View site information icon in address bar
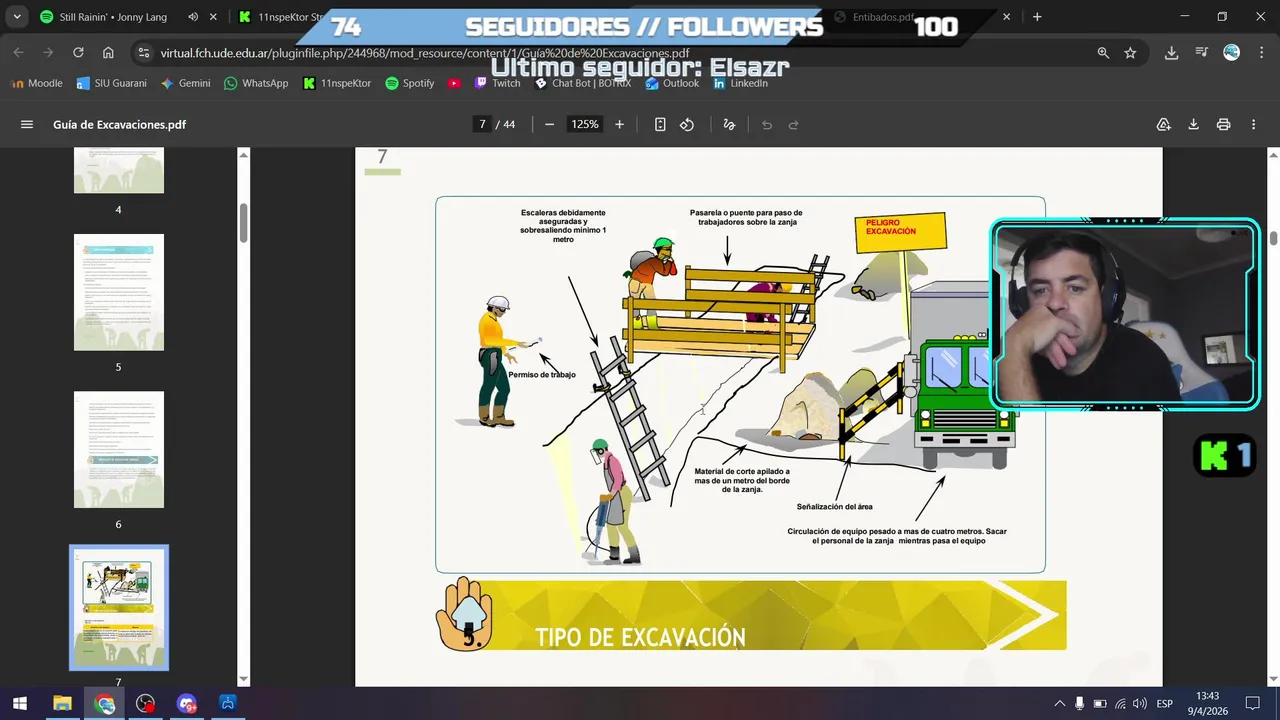The image size is (1280, 720). (x=144, y=53)
